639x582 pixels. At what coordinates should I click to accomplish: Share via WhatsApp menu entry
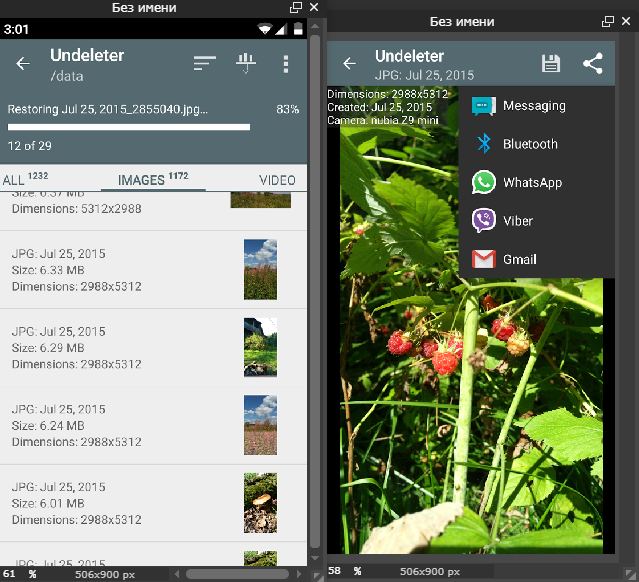(537, 182)
